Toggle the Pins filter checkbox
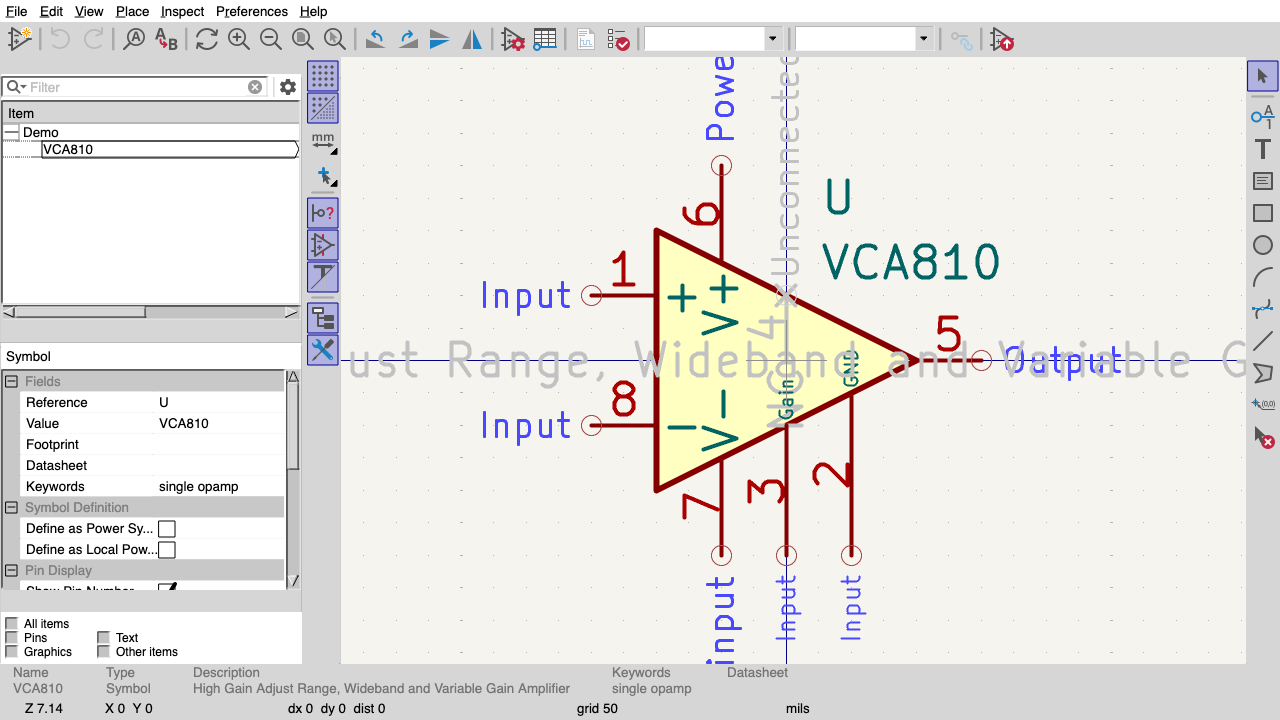Viewport: 1280px width, 720px height. pyautogui.click(x=12, y=638)
